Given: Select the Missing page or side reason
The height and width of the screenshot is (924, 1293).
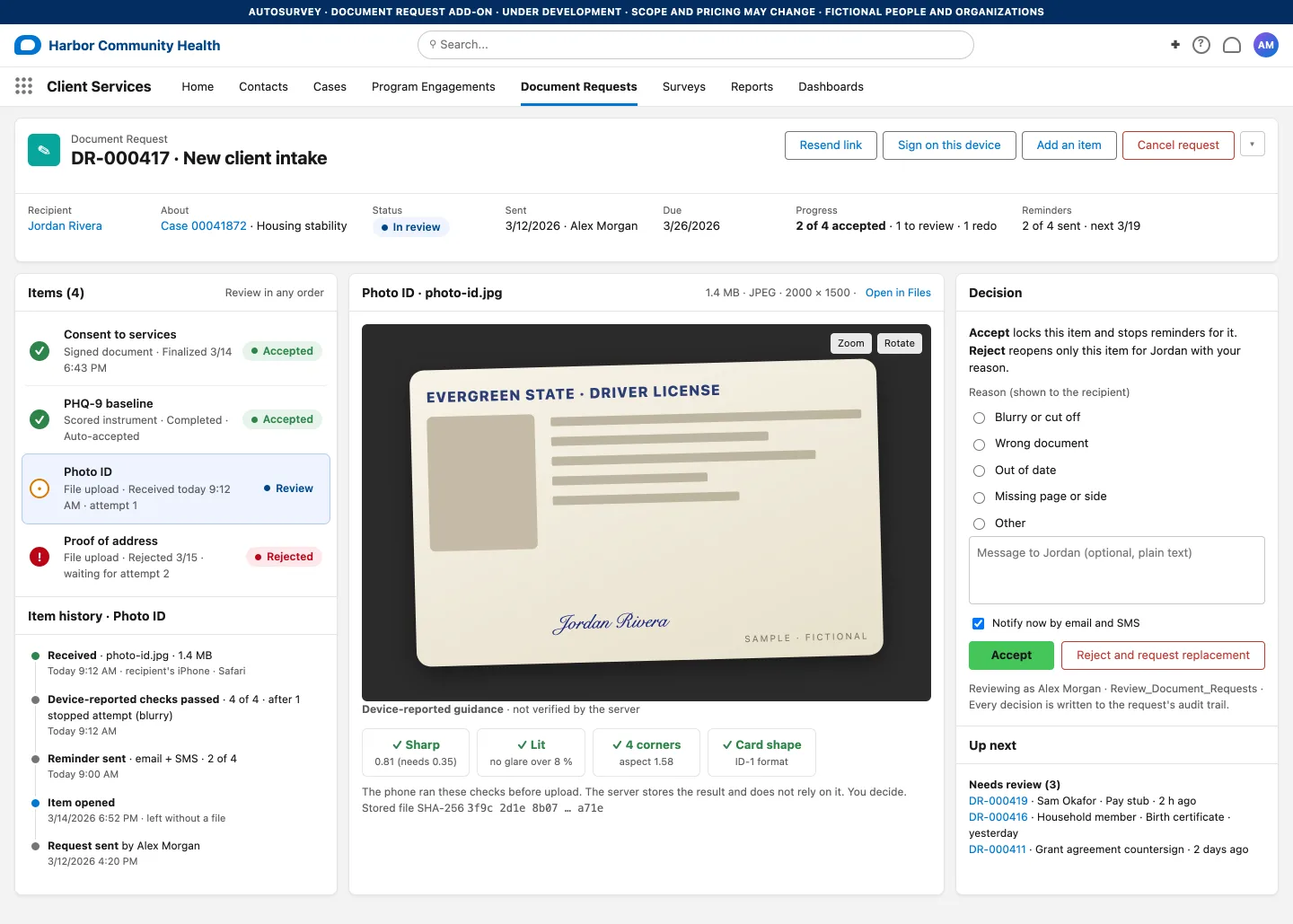Looking at the screenshot, I should [980, 497].
